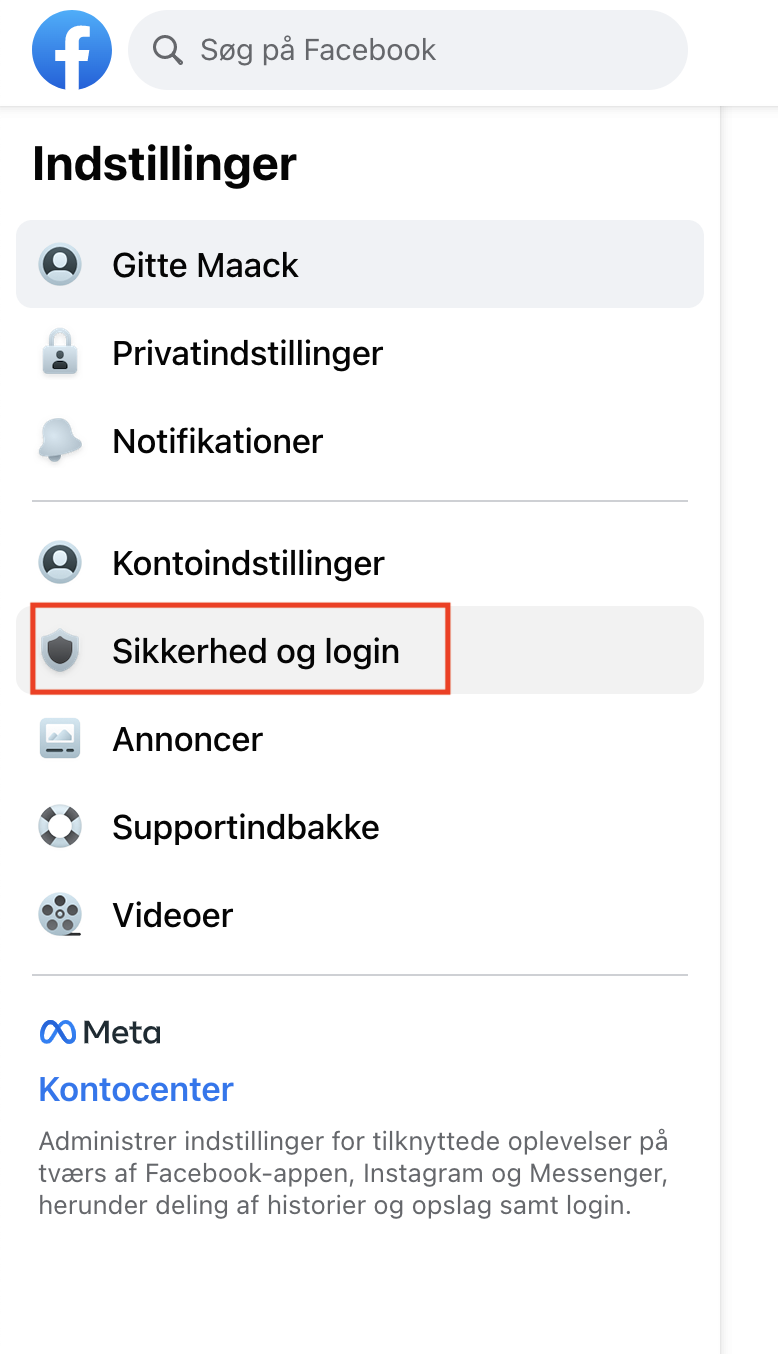This screenshot has width=778, height=1354.
Task: Click the padlock icon for Privatindstillinger
Action: pos(60,353)
